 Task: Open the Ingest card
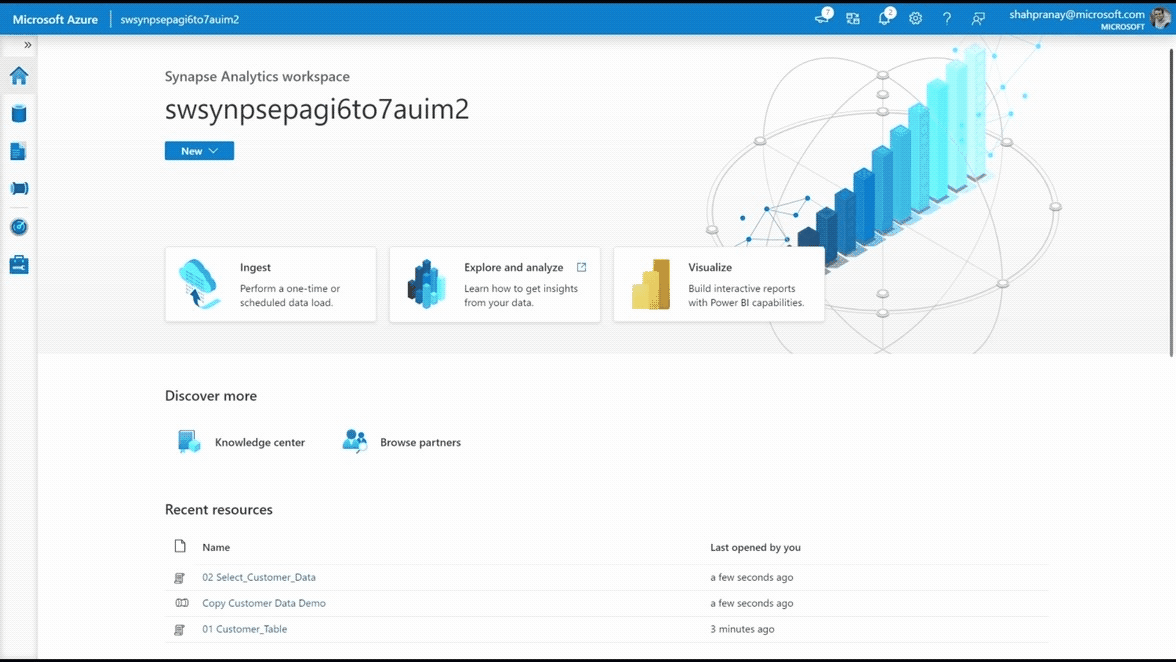coord(271,284)
